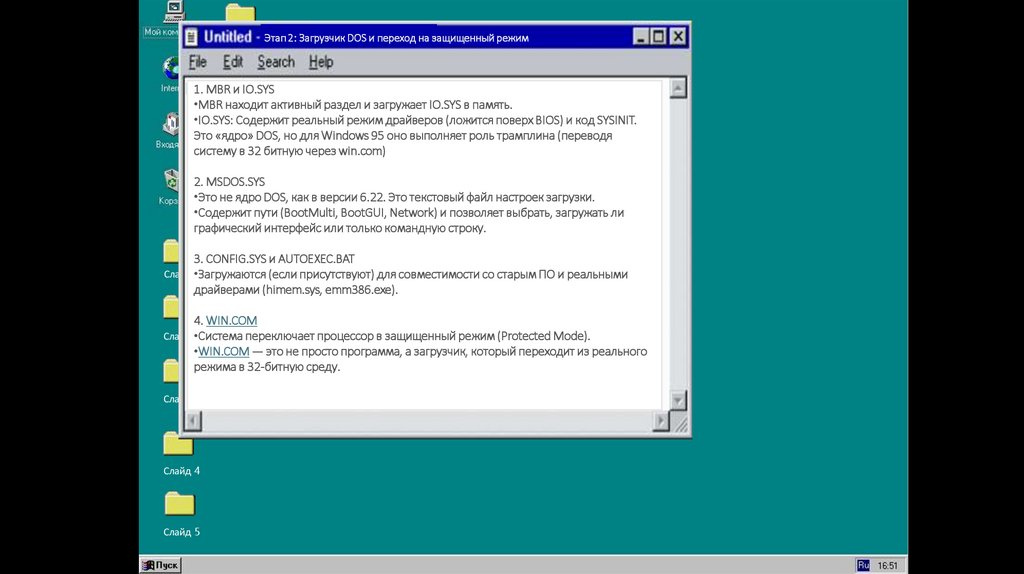The width and height of the screenshot is (1024, 574).
Task: Select the folder icon at top of desktop
Action: point(240,13)
